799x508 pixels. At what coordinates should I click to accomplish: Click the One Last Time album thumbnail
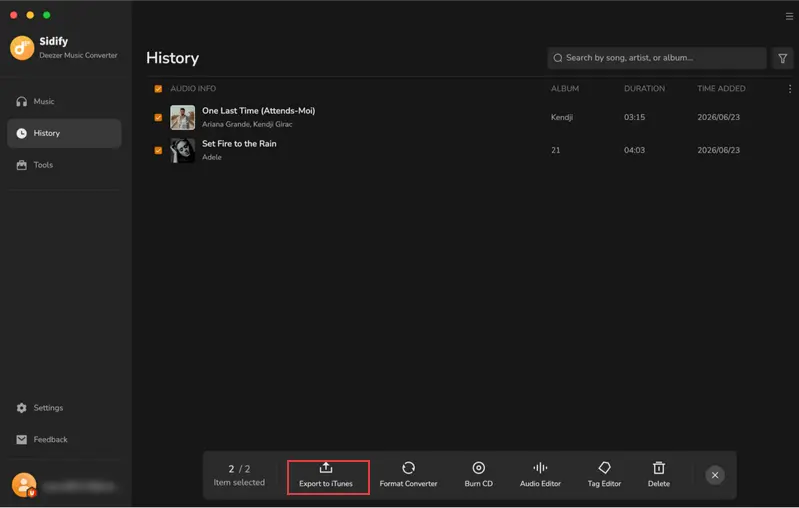pyautogui.click(x=182, y=117)
